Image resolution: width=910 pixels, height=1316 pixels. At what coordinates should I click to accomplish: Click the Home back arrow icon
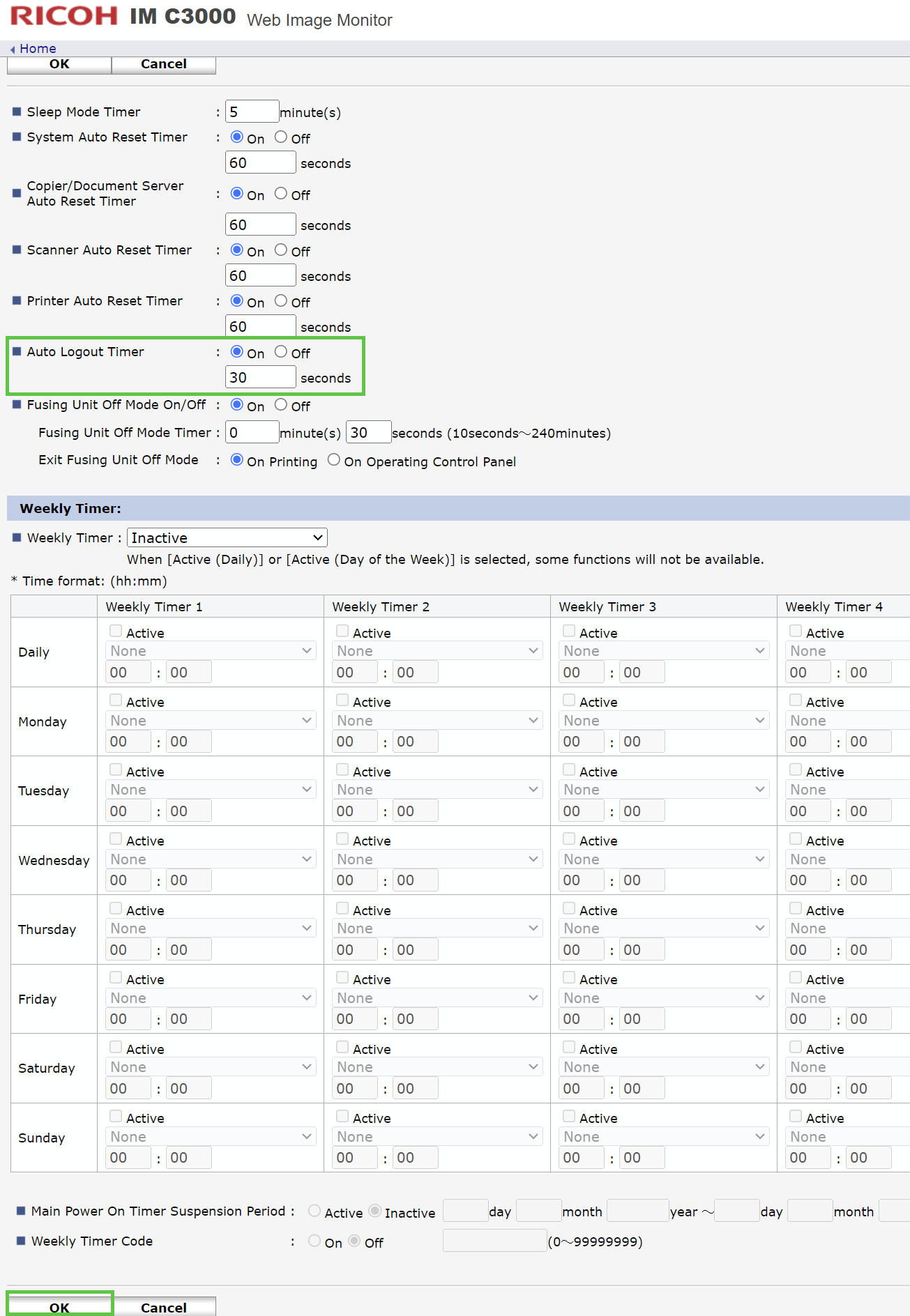point(13,49)
